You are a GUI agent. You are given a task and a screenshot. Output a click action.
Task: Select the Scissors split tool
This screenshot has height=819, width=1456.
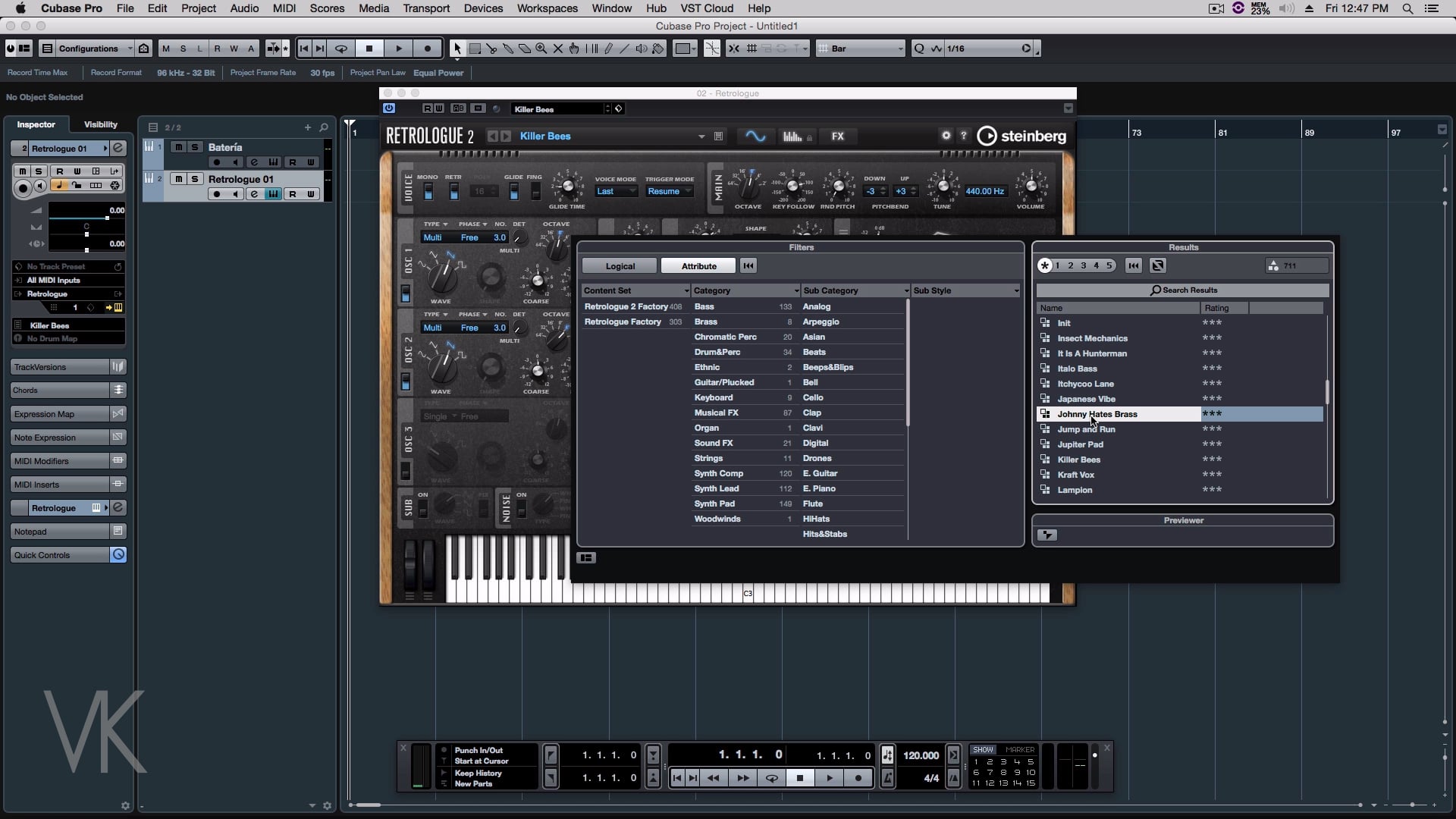point(491,49)
